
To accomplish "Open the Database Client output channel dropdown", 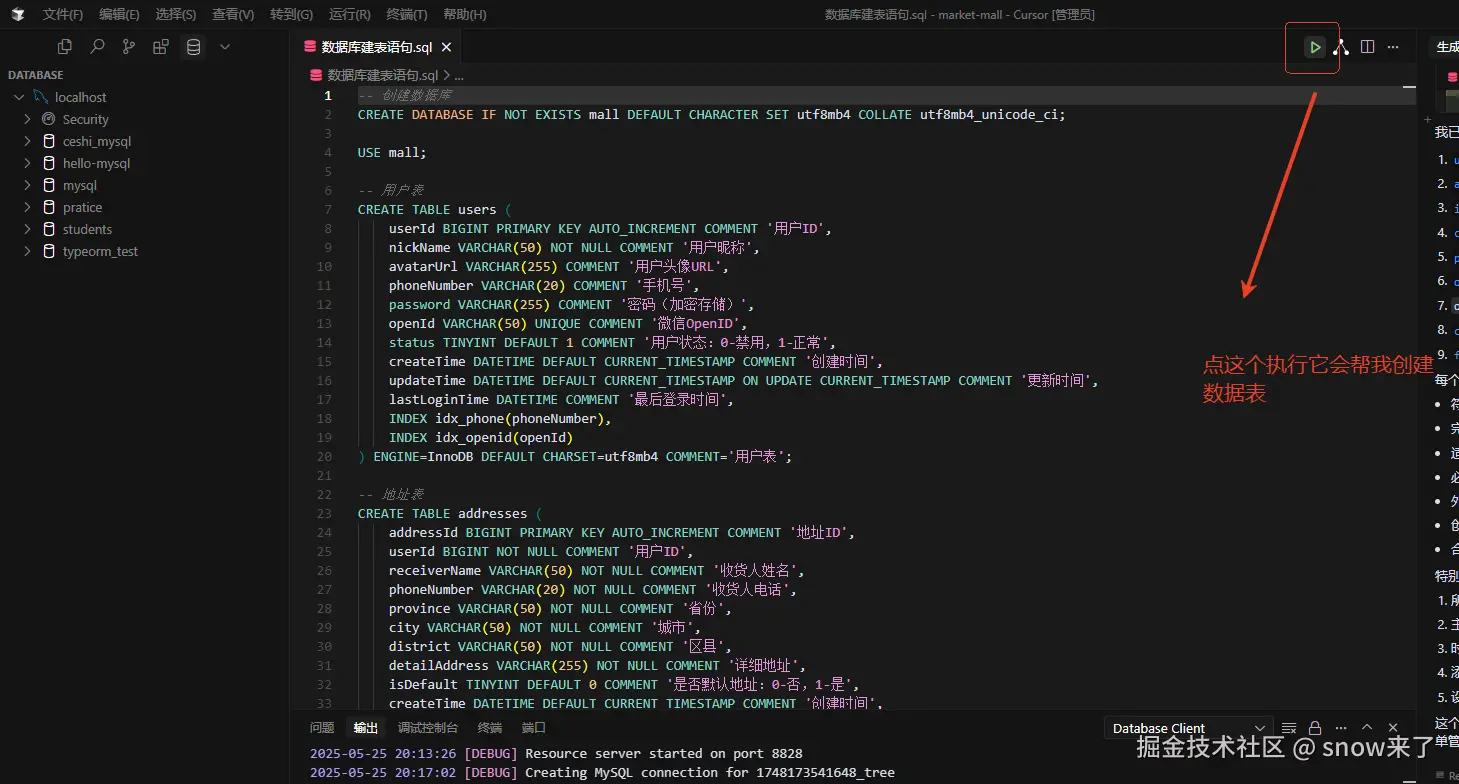I will click(1188, 728).
